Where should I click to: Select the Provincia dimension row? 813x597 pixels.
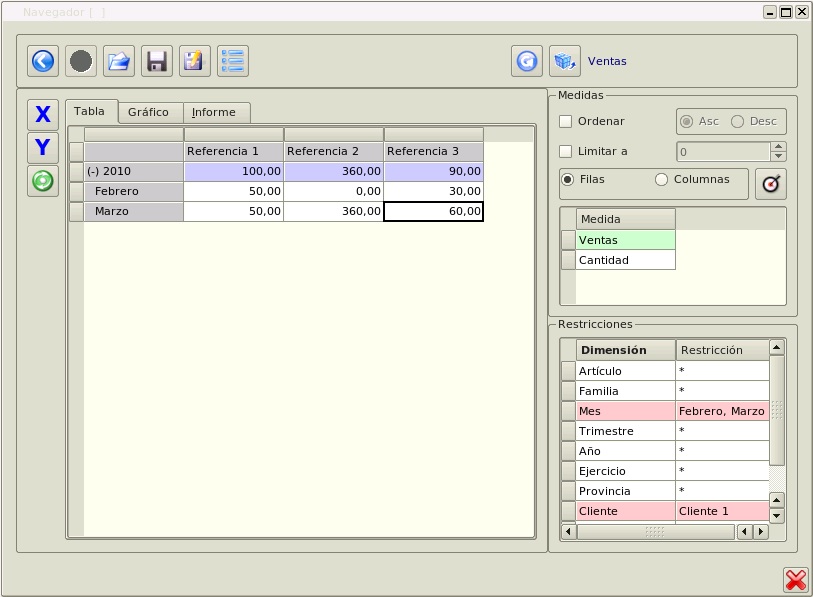coord(625,491)
